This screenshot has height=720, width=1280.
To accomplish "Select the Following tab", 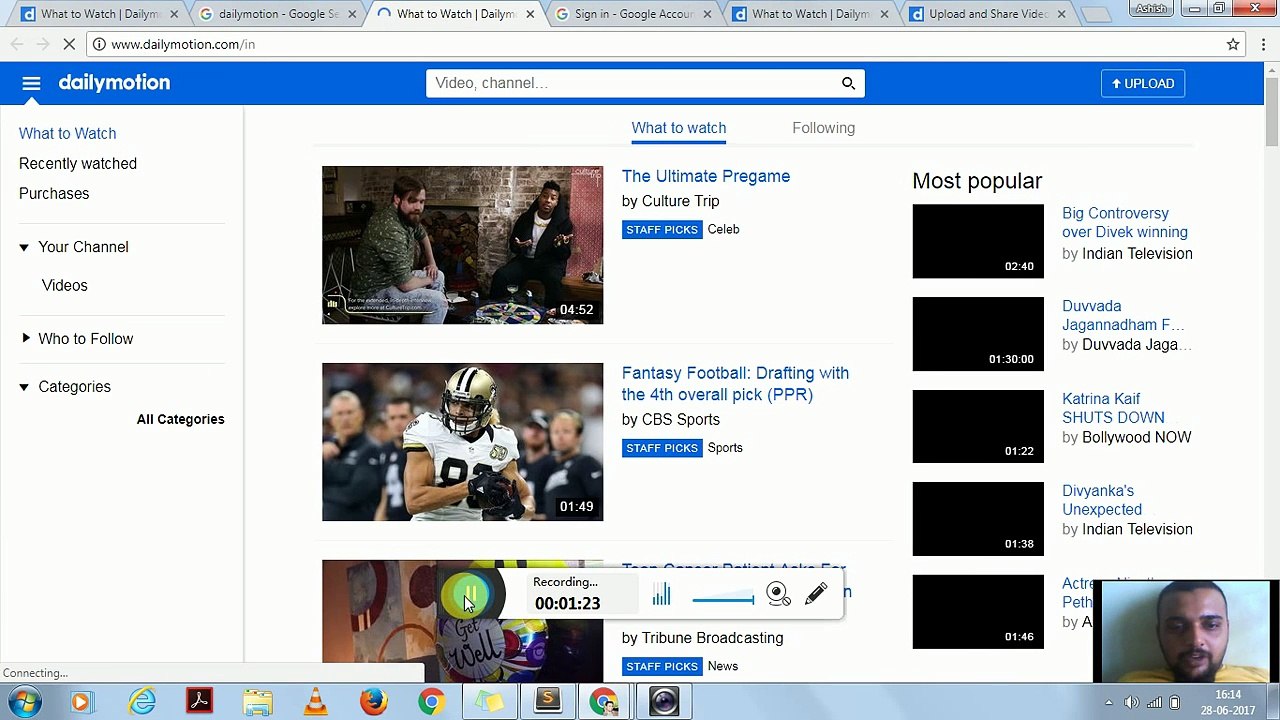I will click(x=823, y=128).
